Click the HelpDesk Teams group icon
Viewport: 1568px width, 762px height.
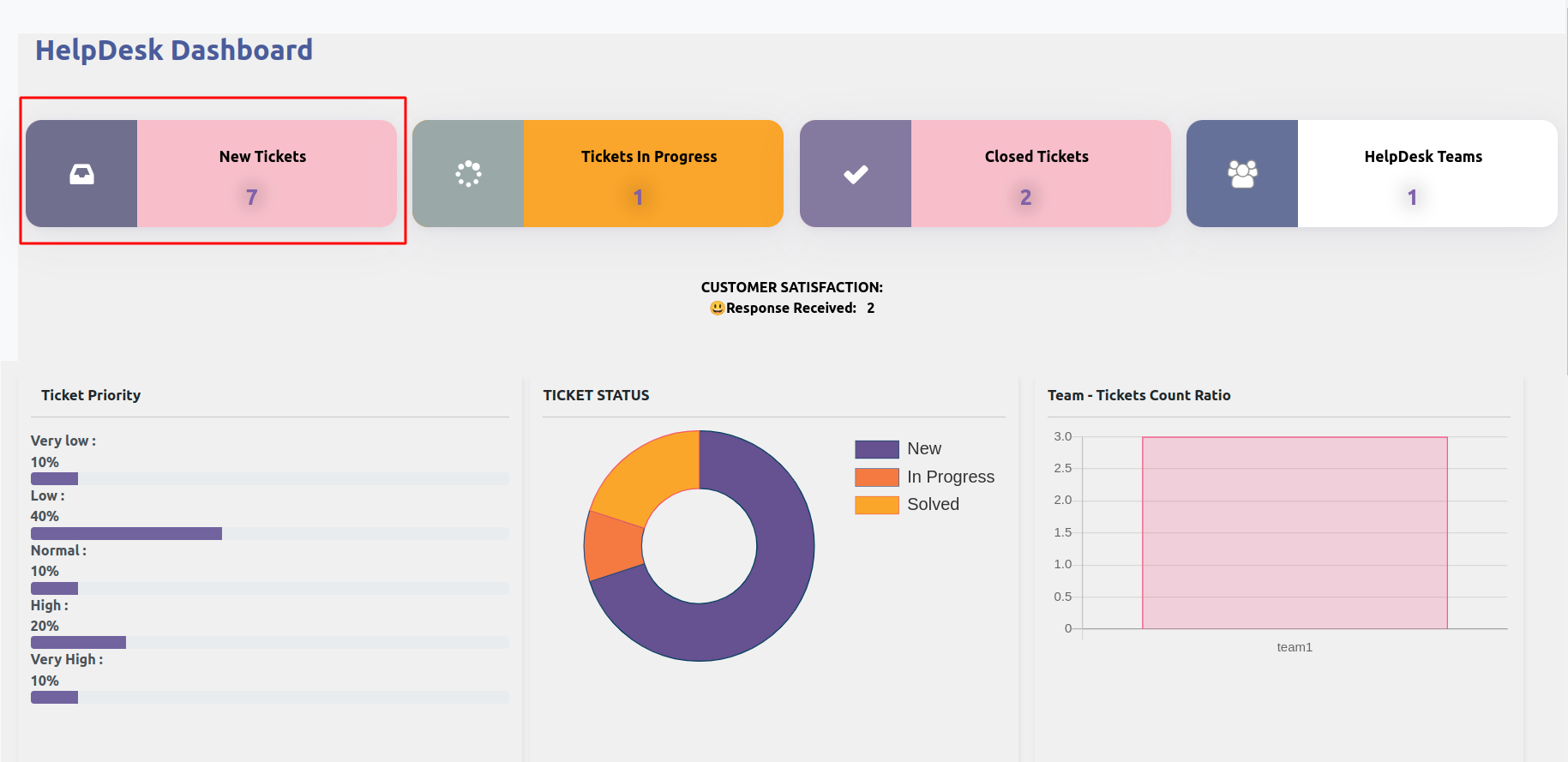tap(1242, 174)
